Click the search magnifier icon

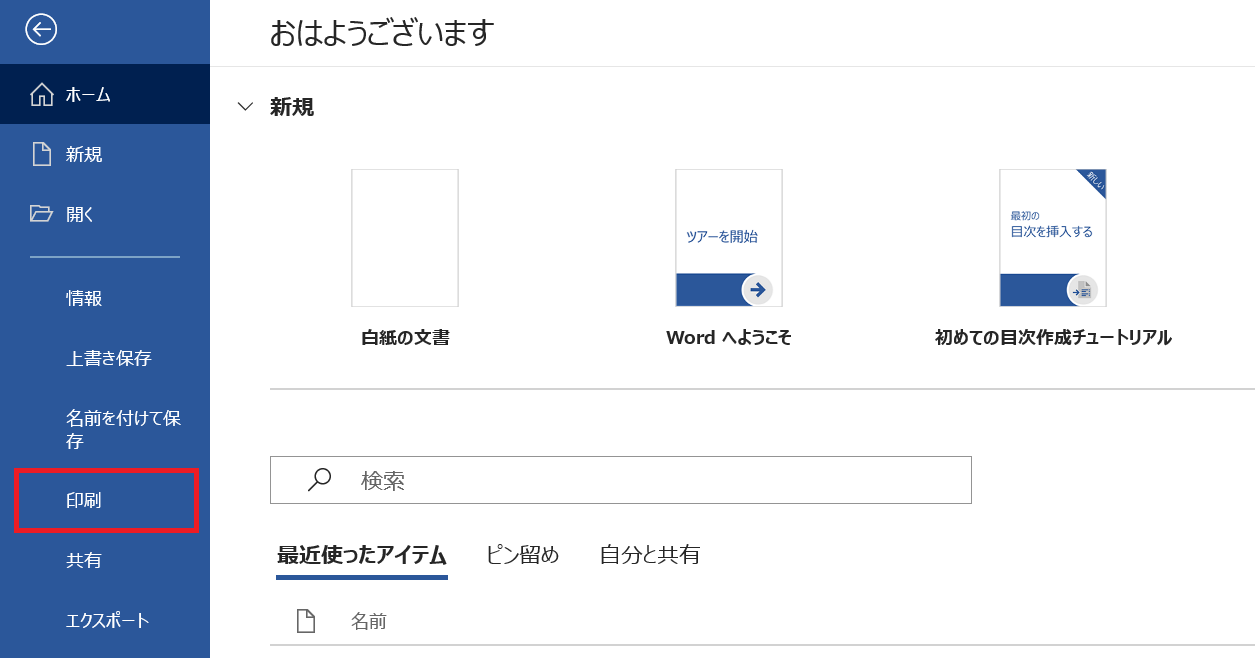click(319, 480)
